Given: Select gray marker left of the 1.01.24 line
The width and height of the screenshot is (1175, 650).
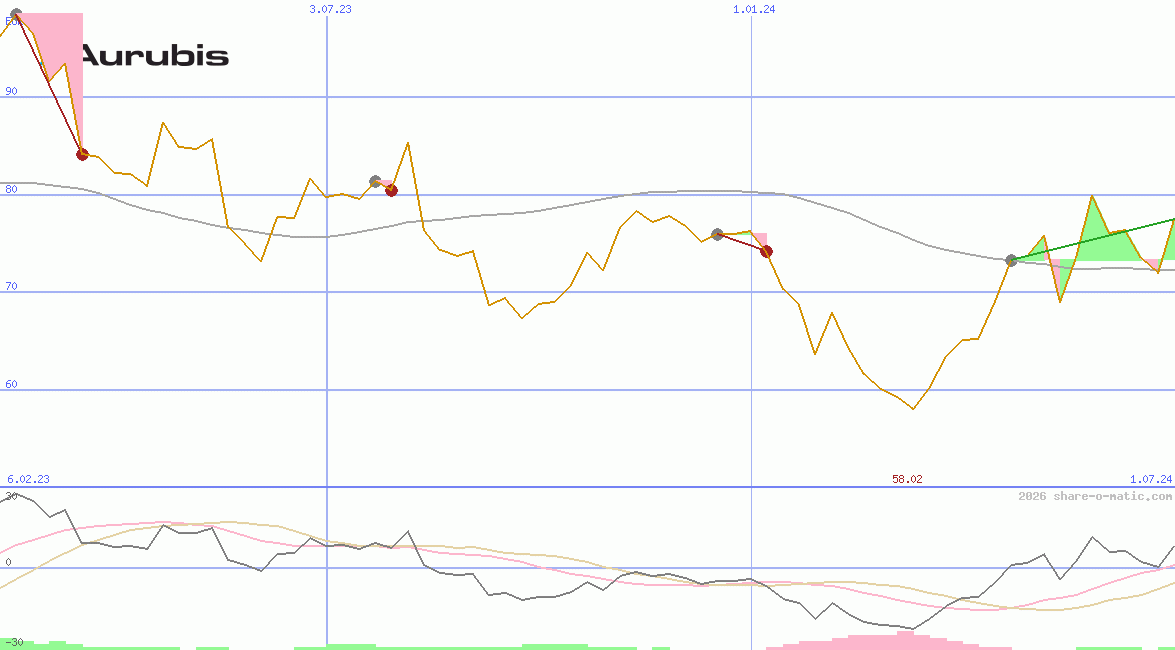Looking at the screenshot, I should click(717, 234).
